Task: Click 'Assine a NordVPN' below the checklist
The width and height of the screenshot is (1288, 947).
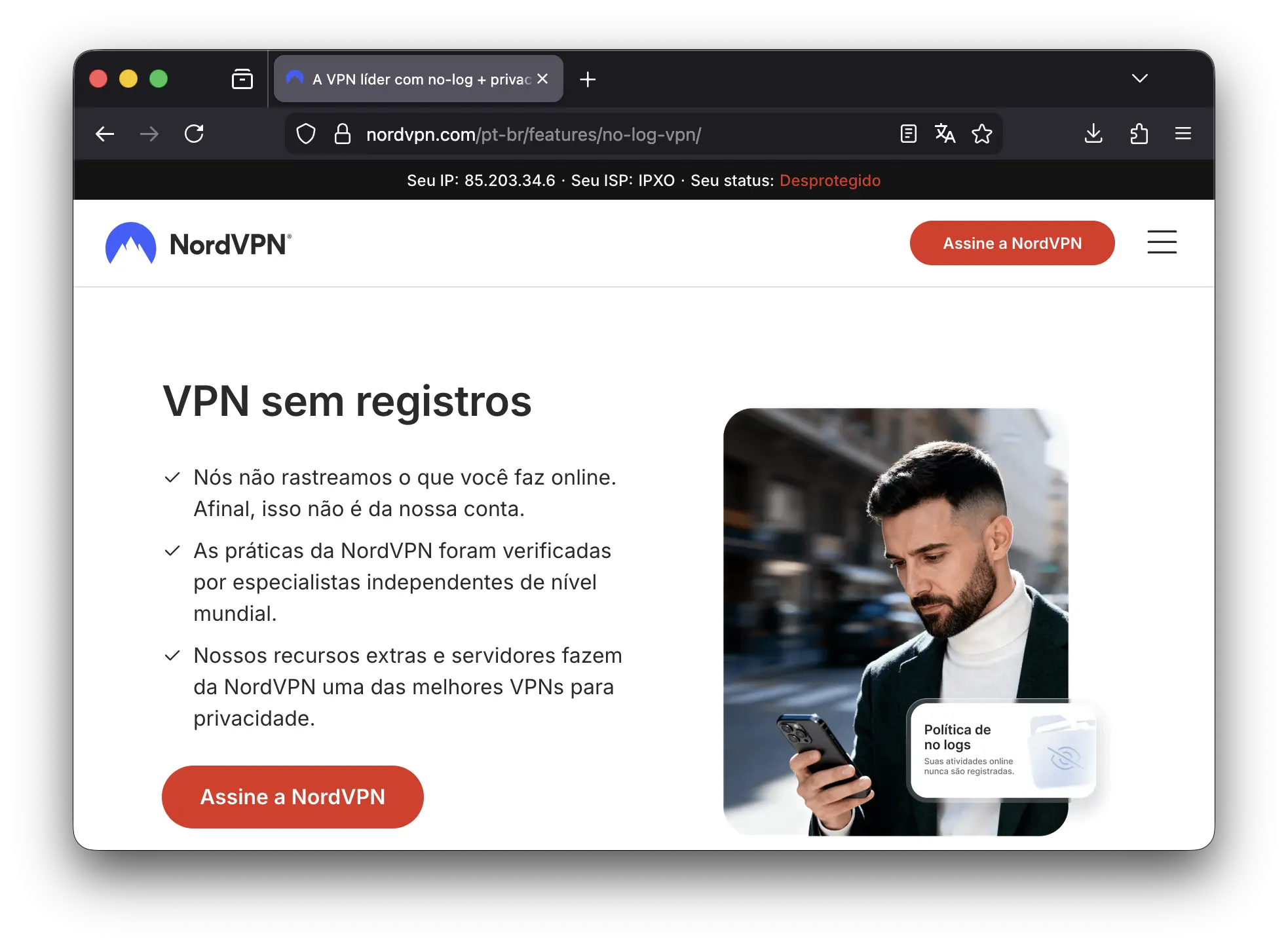Action: click(292, 796)
